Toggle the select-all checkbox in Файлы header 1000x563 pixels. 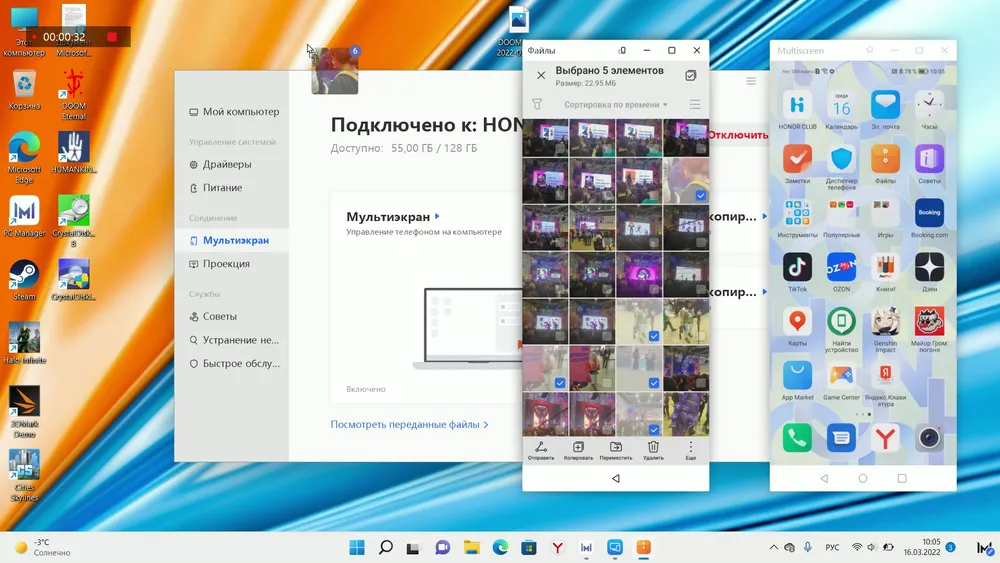691,75
